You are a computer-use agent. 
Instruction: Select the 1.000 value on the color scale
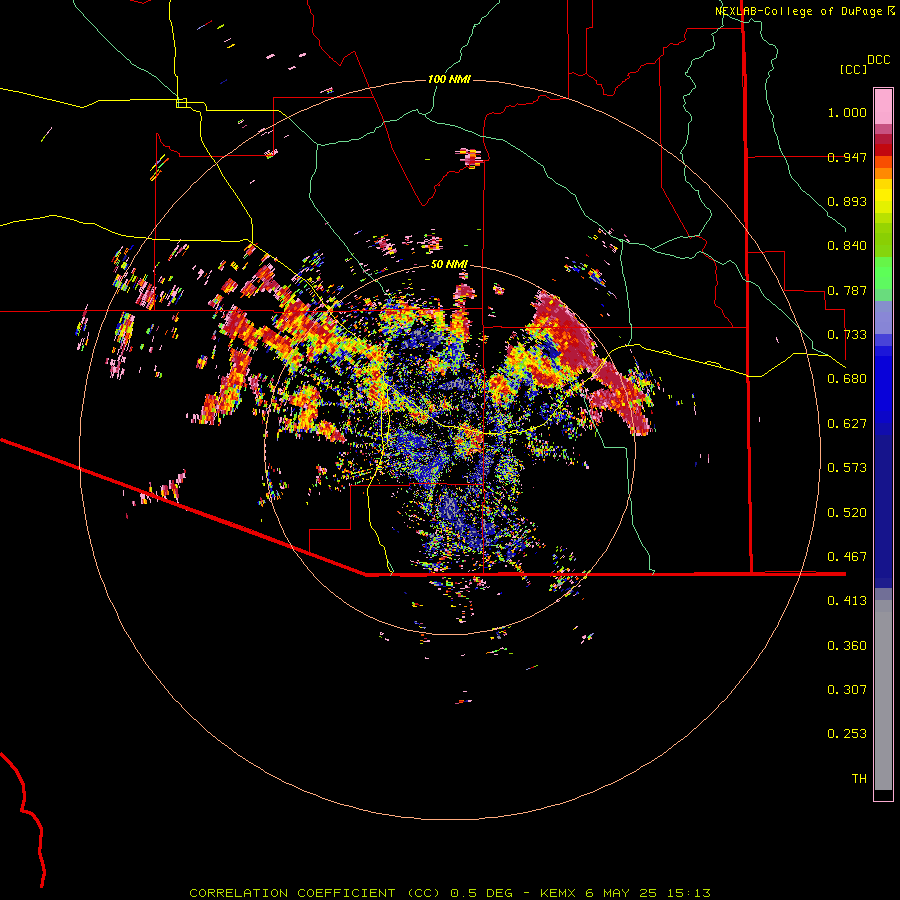pos(847,112)
